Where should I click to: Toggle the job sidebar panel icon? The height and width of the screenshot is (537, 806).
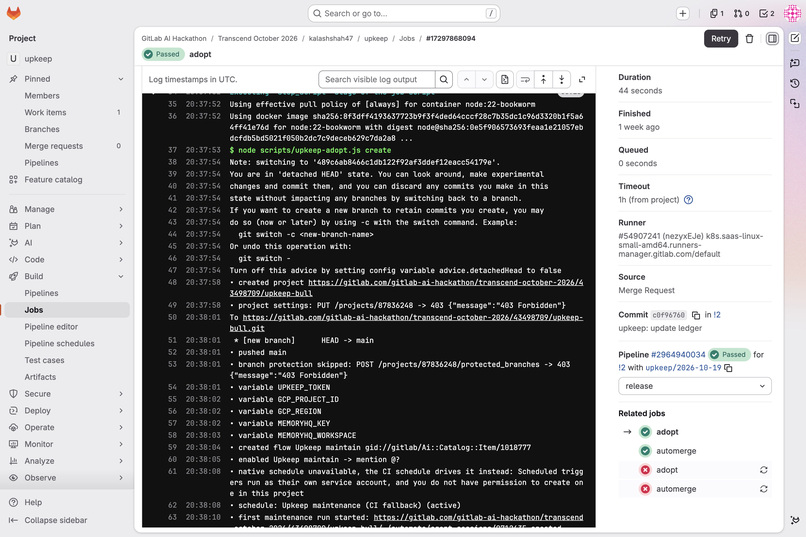[x=772, y=39]
